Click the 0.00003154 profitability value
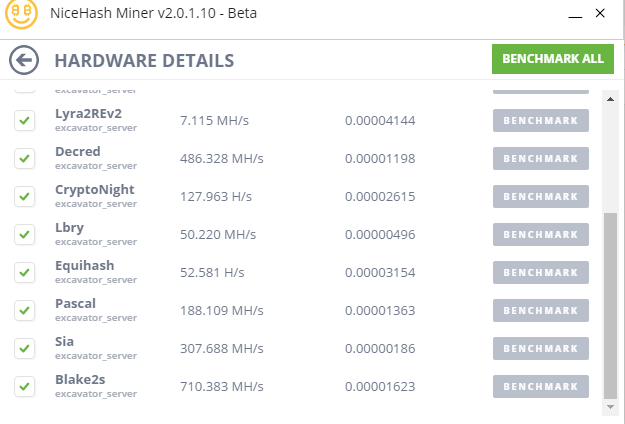The width and height of the screenshot is (625, 424). pos(380,273)
